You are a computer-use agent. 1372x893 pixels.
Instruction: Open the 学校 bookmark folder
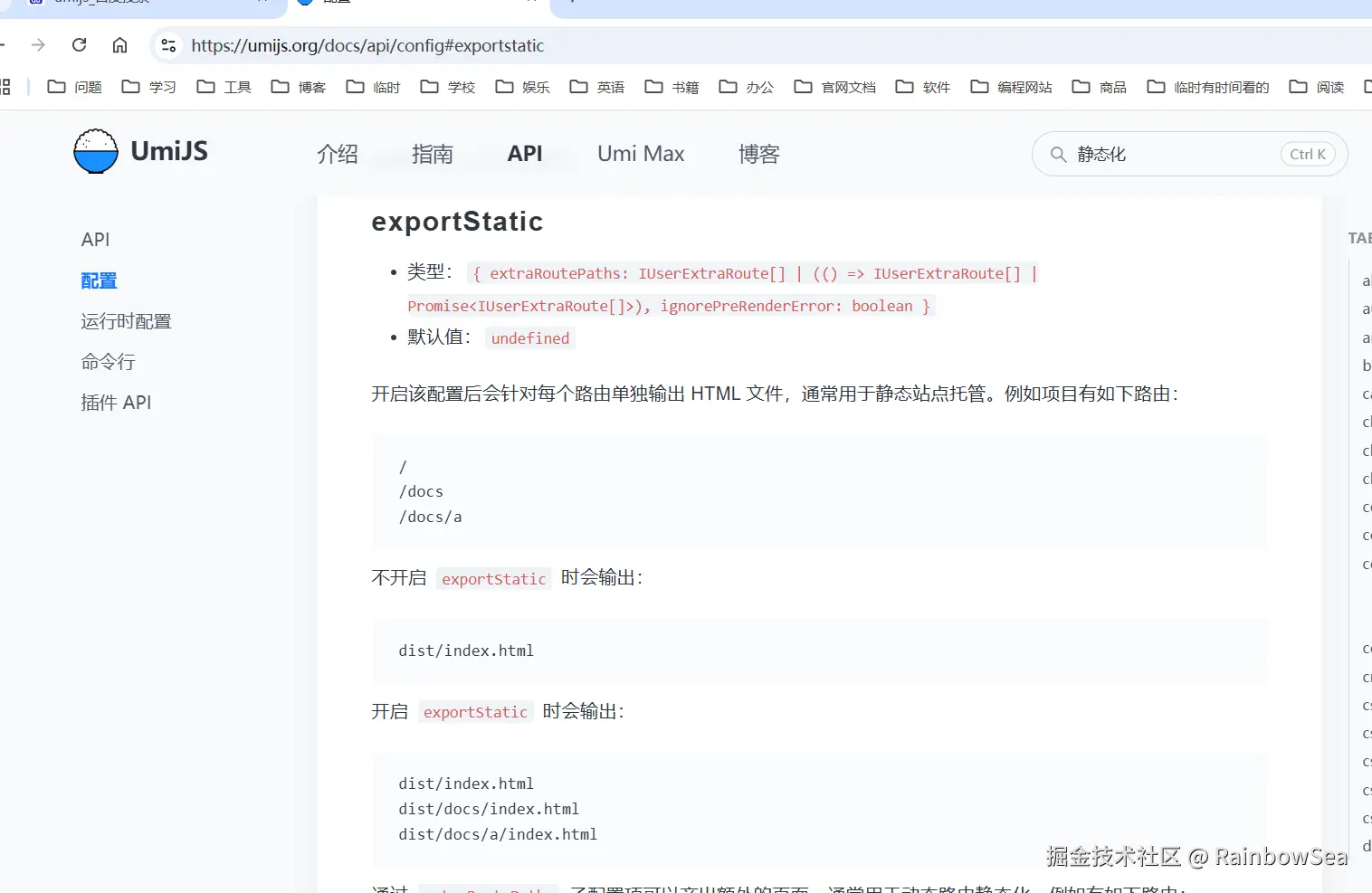pyautogui.click(x=448, y=87)
